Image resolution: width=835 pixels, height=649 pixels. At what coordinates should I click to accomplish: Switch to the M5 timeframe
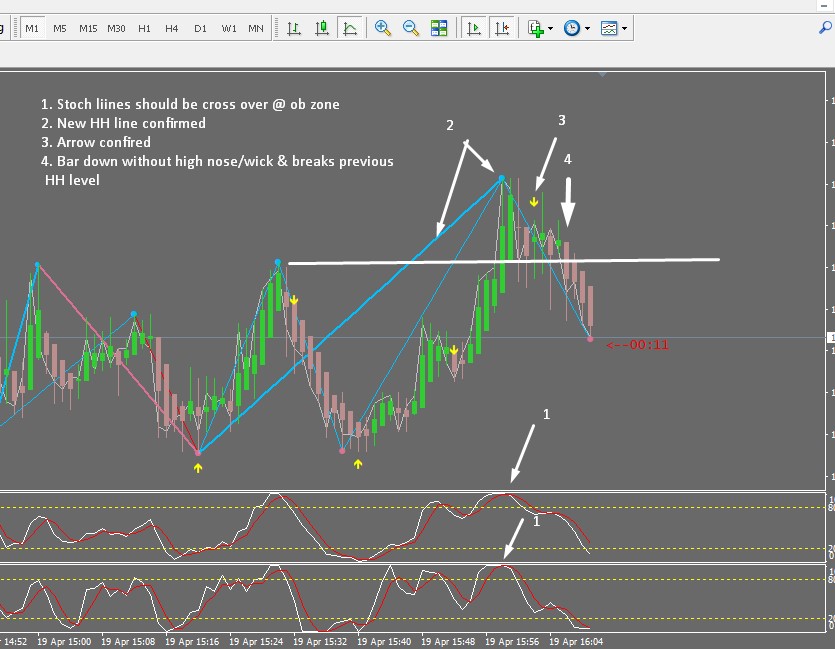[60, 28]
